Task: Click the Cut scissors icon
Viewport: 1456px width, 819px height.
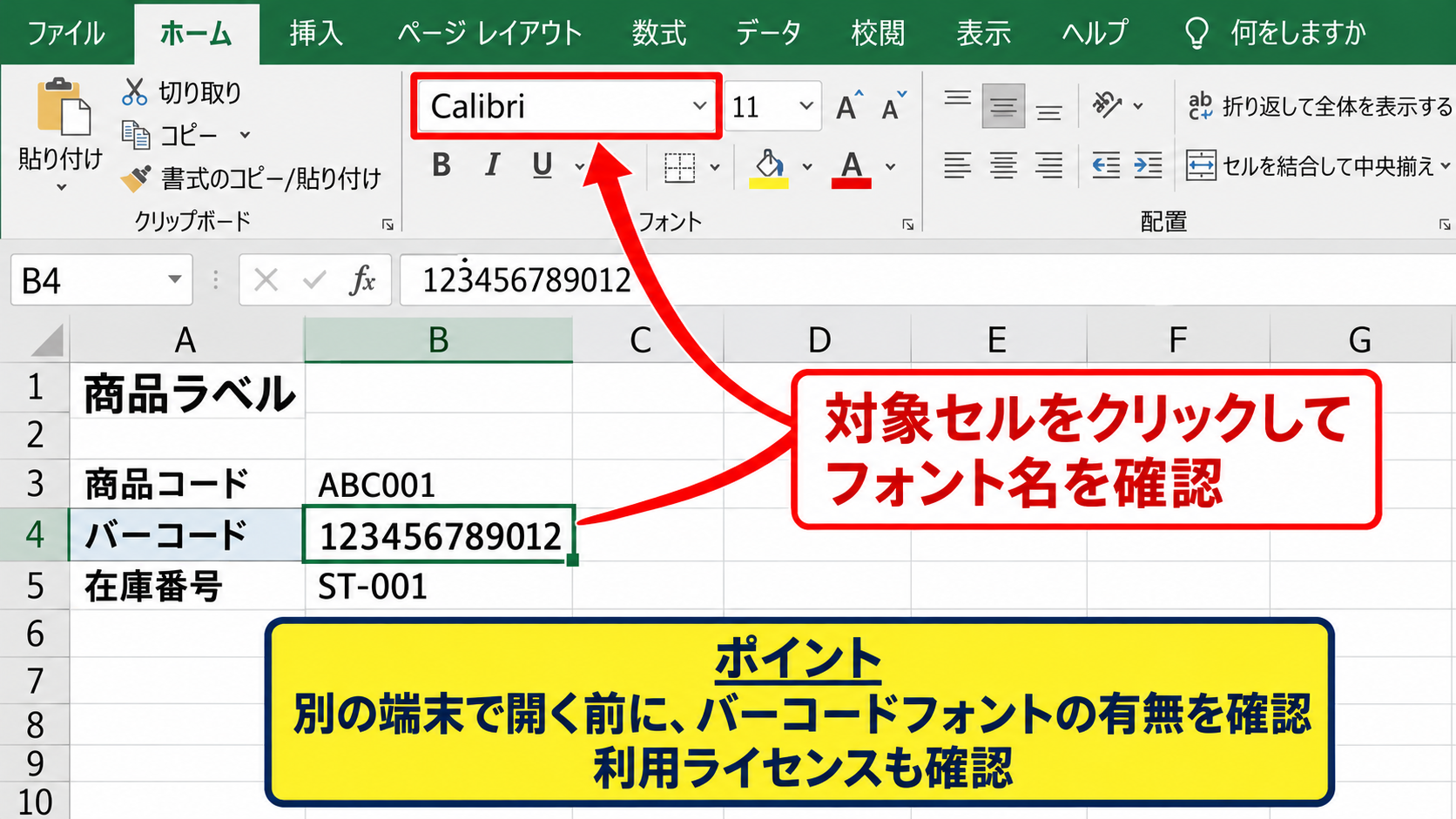Action: (x=134, y=91)
